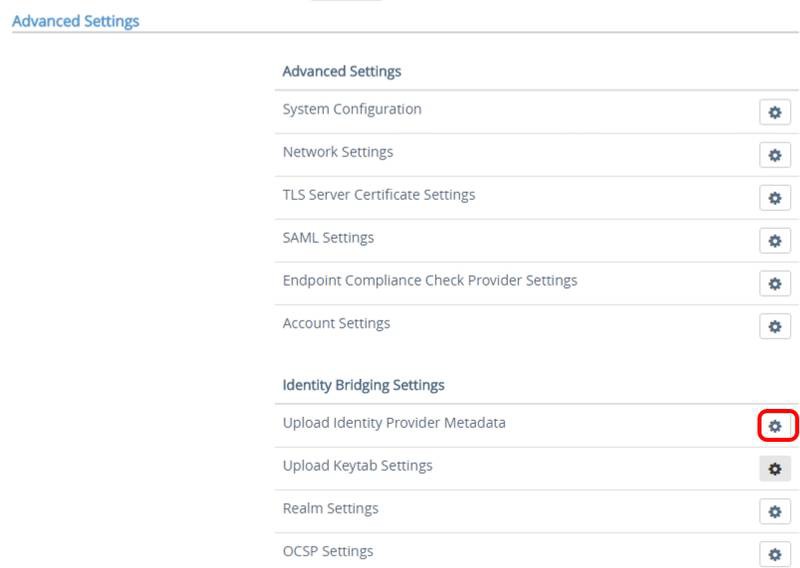Click highlighted Upload Identity Provider Metadata gear

point(774,426)
